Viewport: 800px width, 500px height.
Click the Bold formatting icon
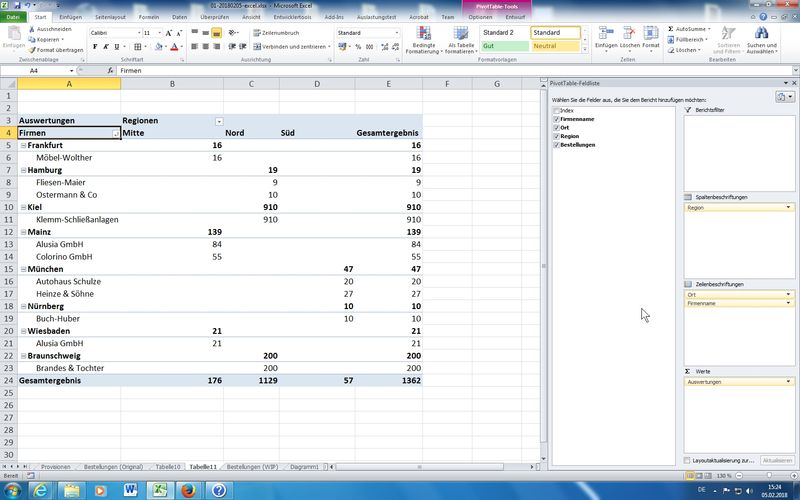(94, 46)
